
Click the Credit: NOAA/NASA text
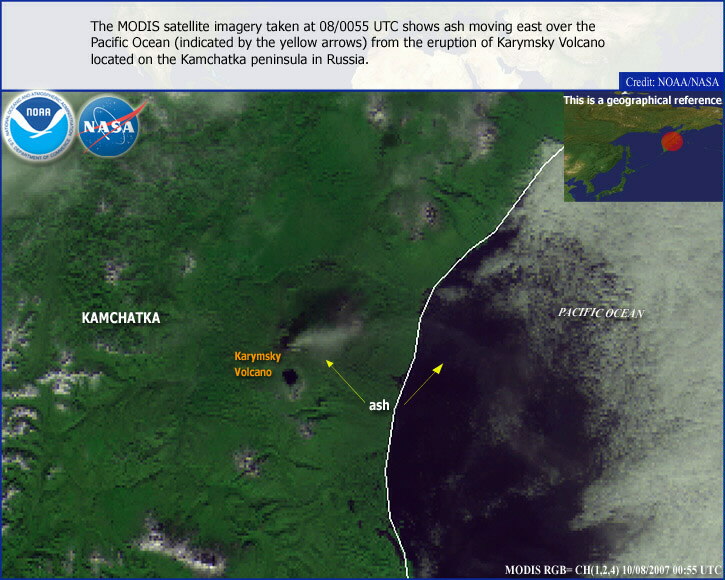point(672,81)
